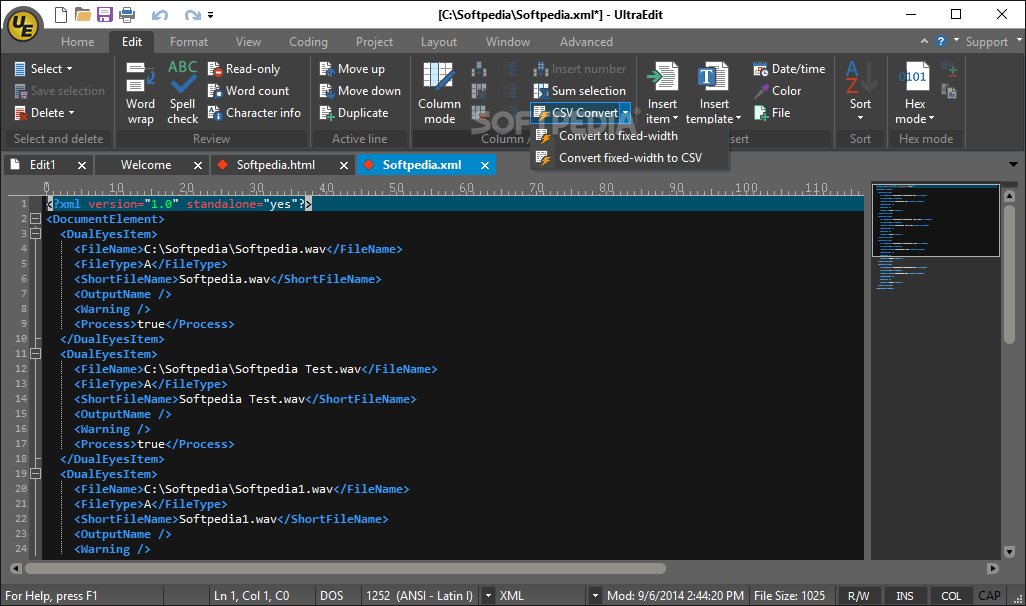Click Move up for the active line

(352, 69)
